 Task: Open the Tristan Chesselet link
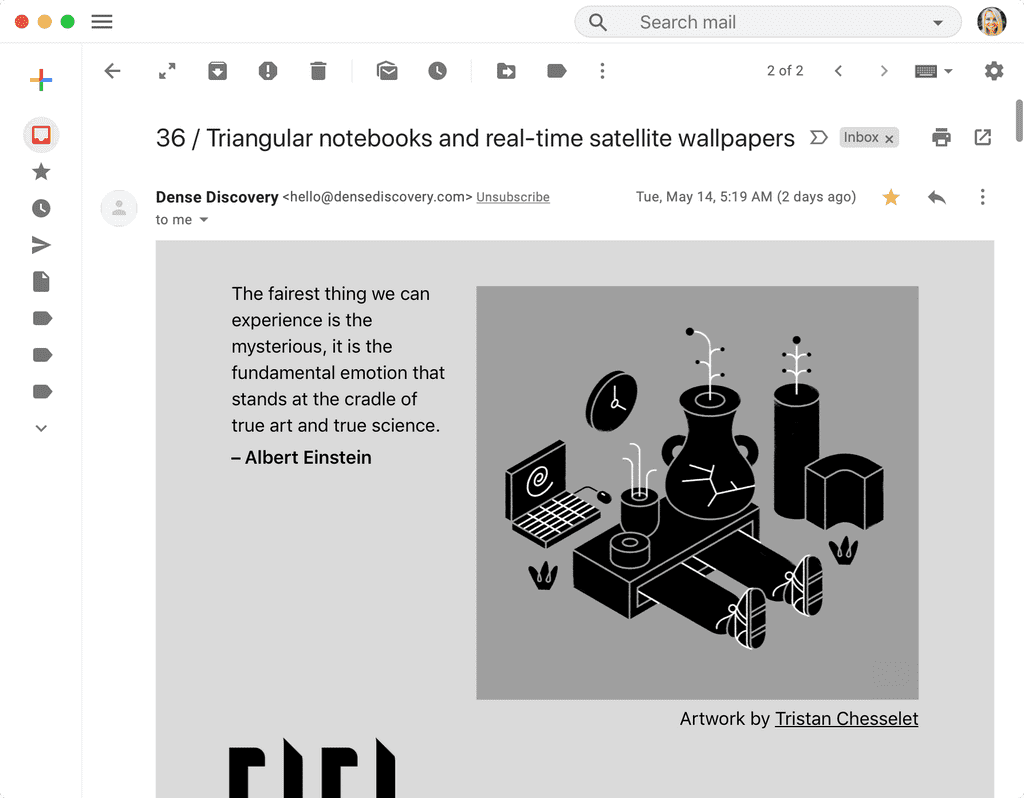click(846, 719)
